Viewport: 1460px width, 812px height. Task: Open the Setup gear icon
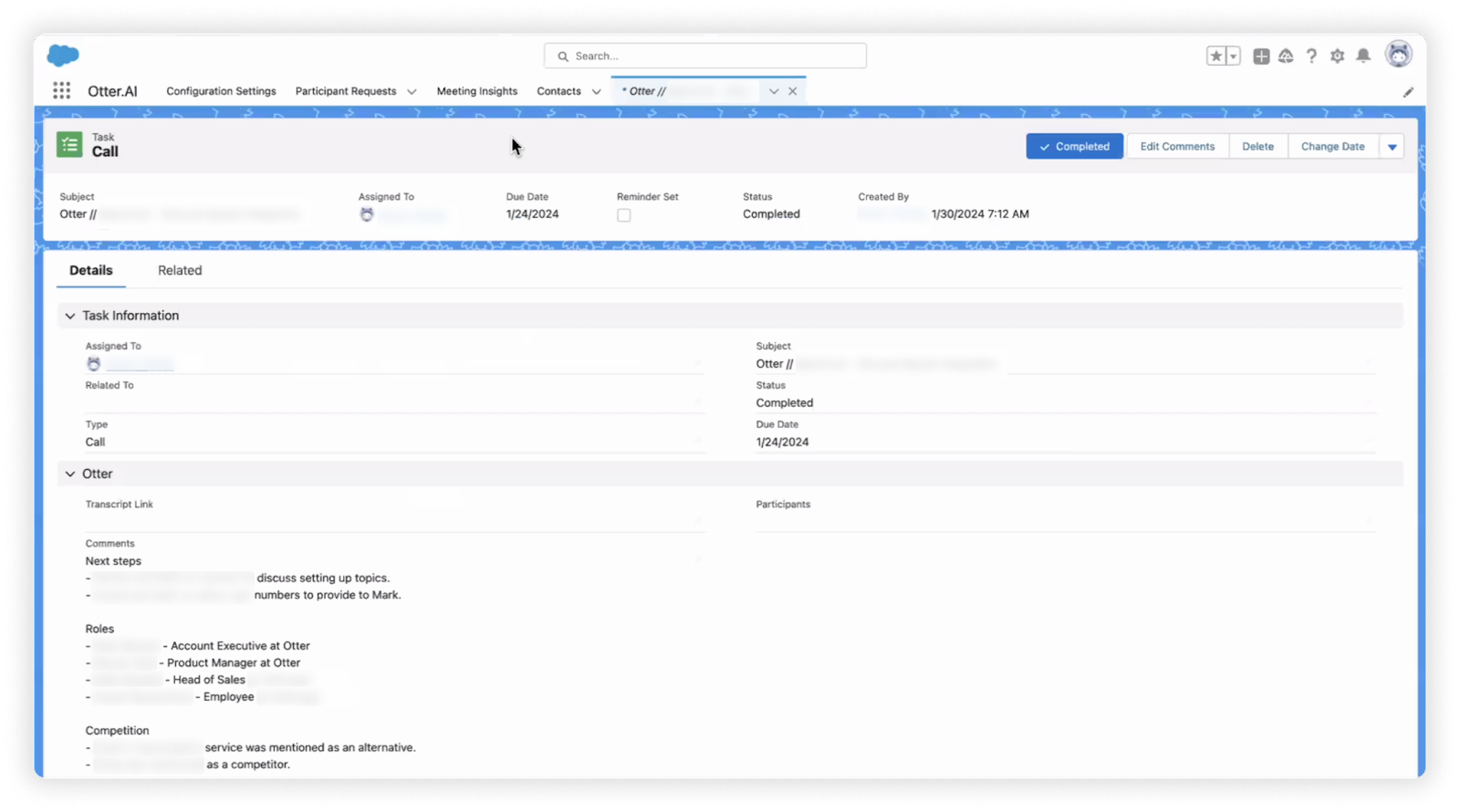click(x=1337, y=57)
